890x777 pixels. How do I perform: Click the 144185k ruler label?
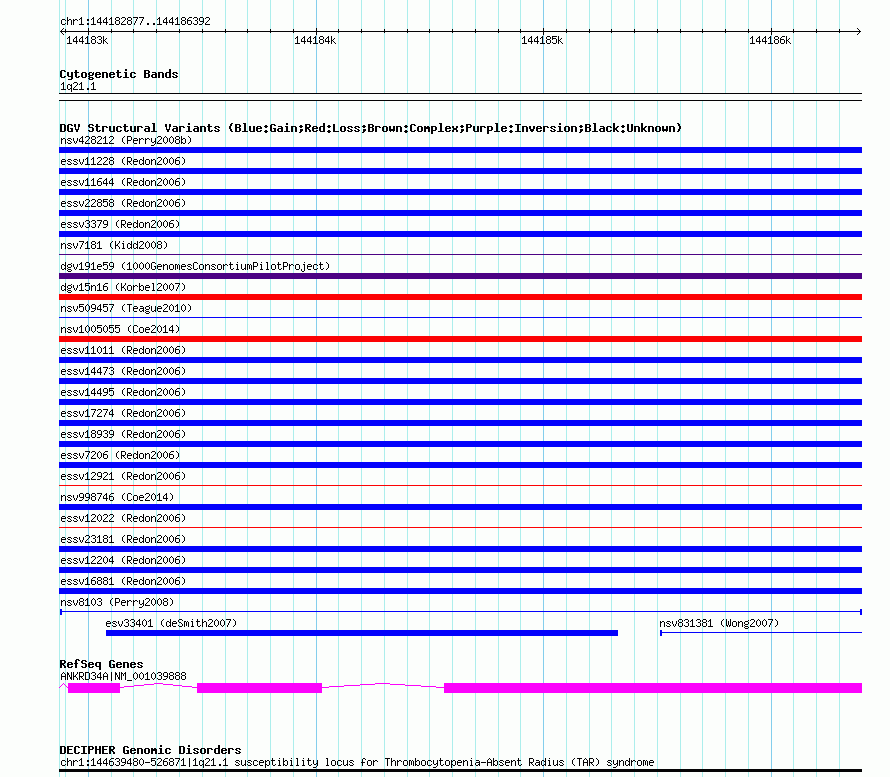tap(542, 40)
